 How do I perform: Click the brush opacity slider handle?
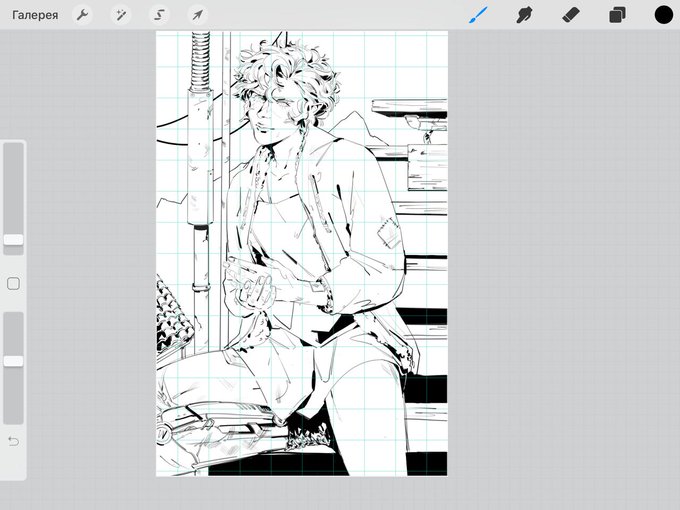[x=13, y=361]
